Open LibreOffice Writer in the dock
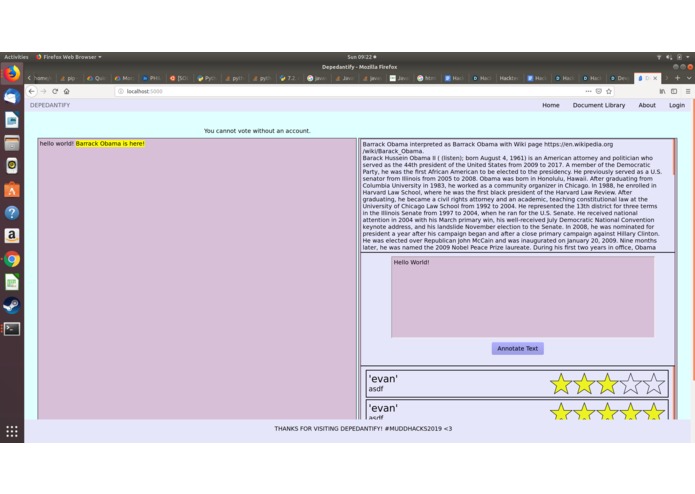695x494 pixels. point(12,120)
